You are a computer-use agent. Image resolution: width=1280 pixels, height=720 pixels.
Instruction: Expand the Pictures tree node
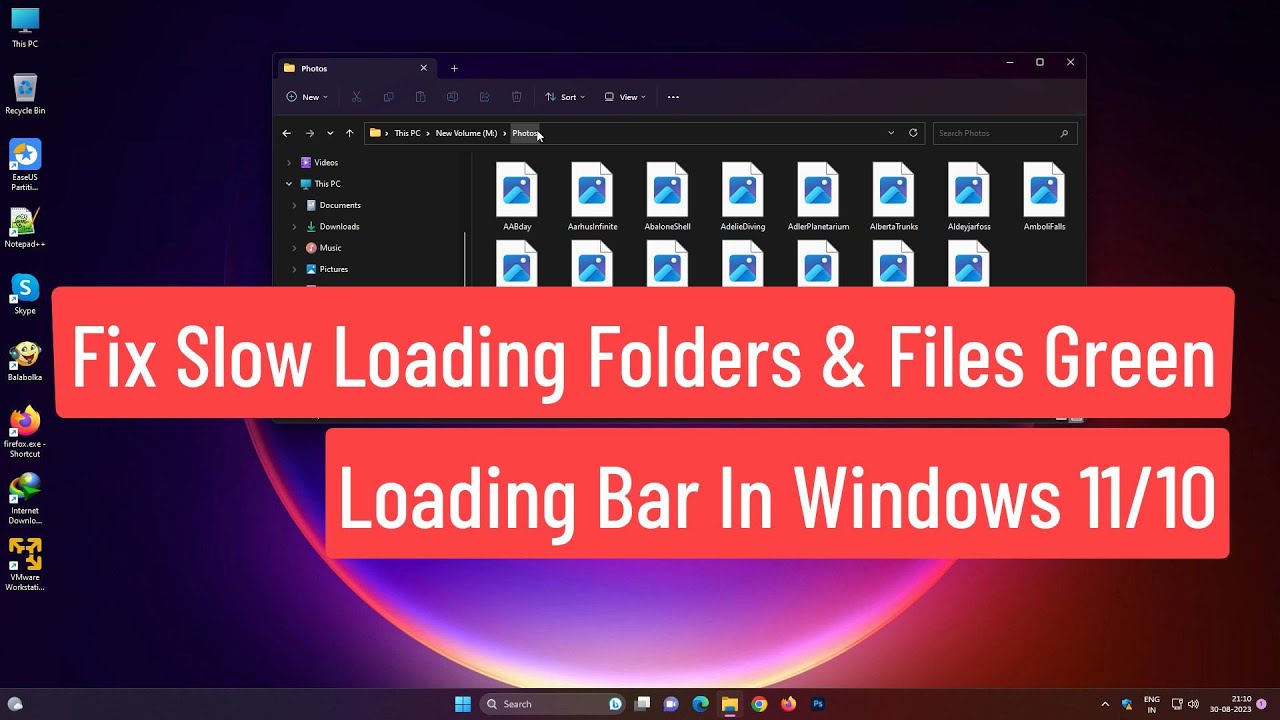coord(294,269)
